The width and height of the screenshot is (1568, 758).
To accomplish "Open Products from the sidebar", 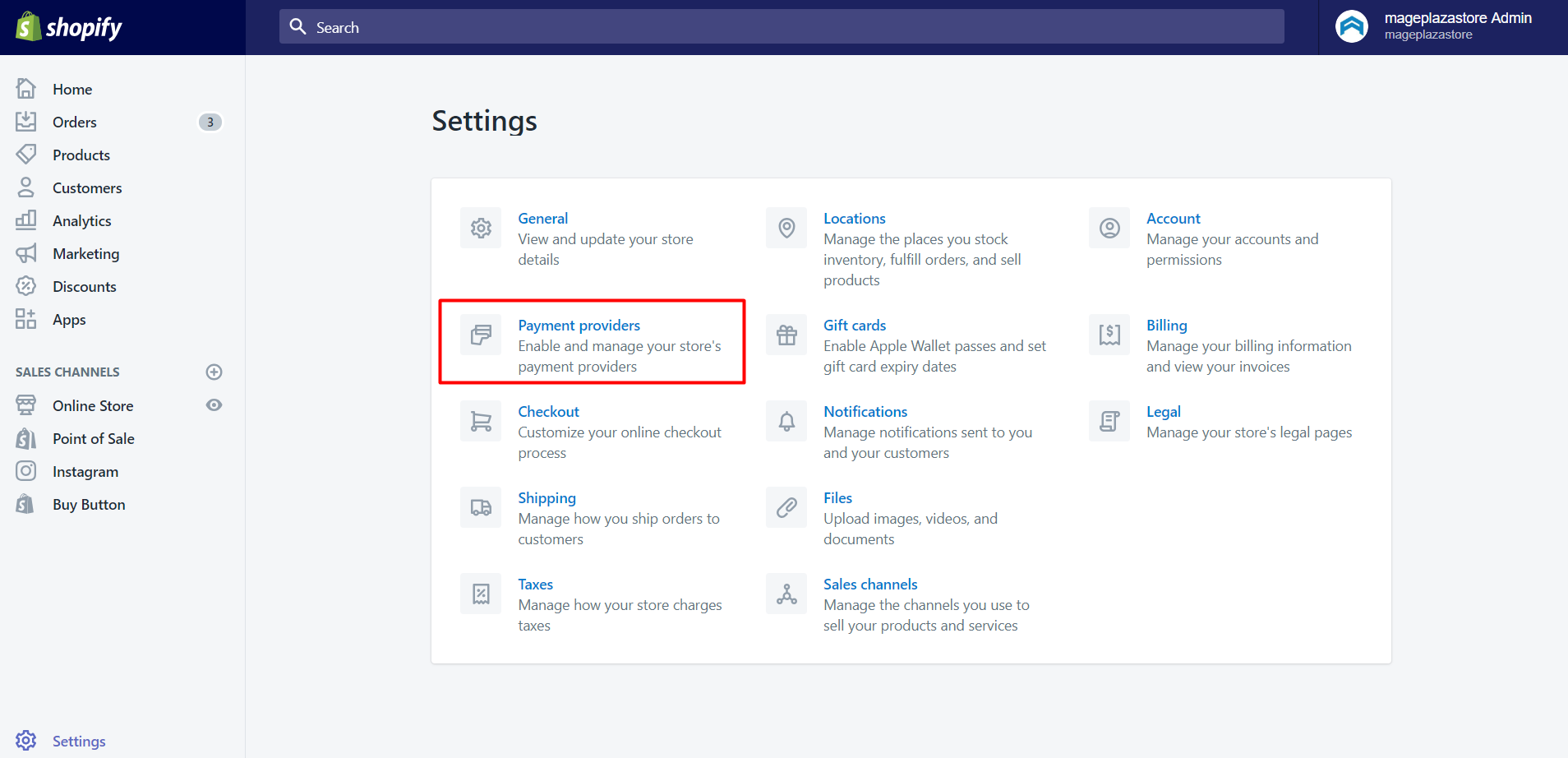I will (81, 155).
